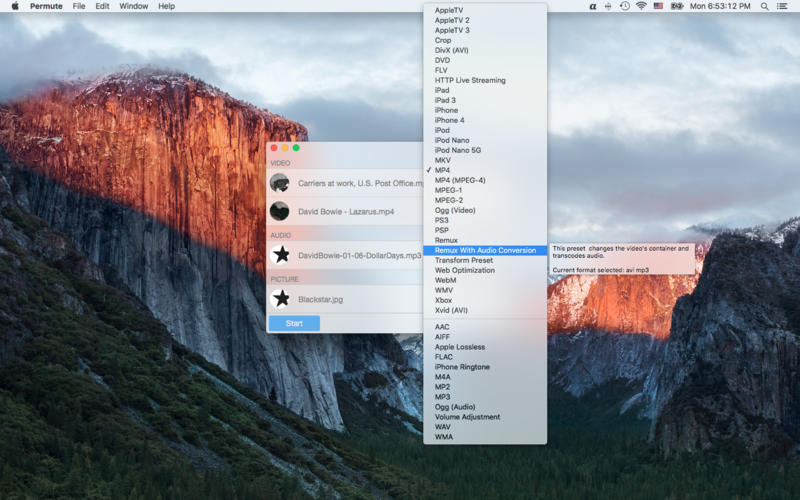This screenshot has width=800, height=500.
Task: Select Apple Lossless audio preset
Action: (460, 347)
